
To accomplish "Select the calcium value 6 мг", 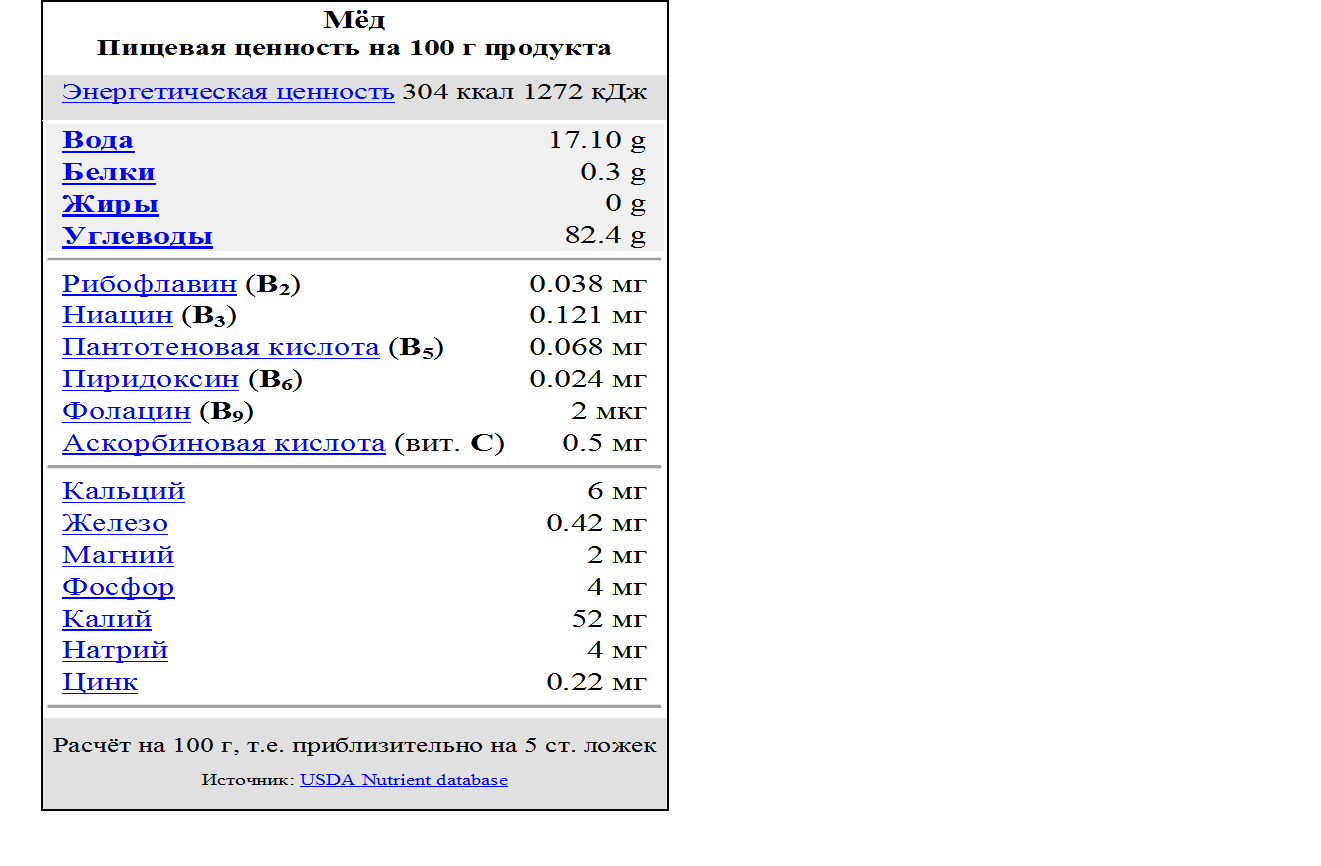I will pos(617,491).
